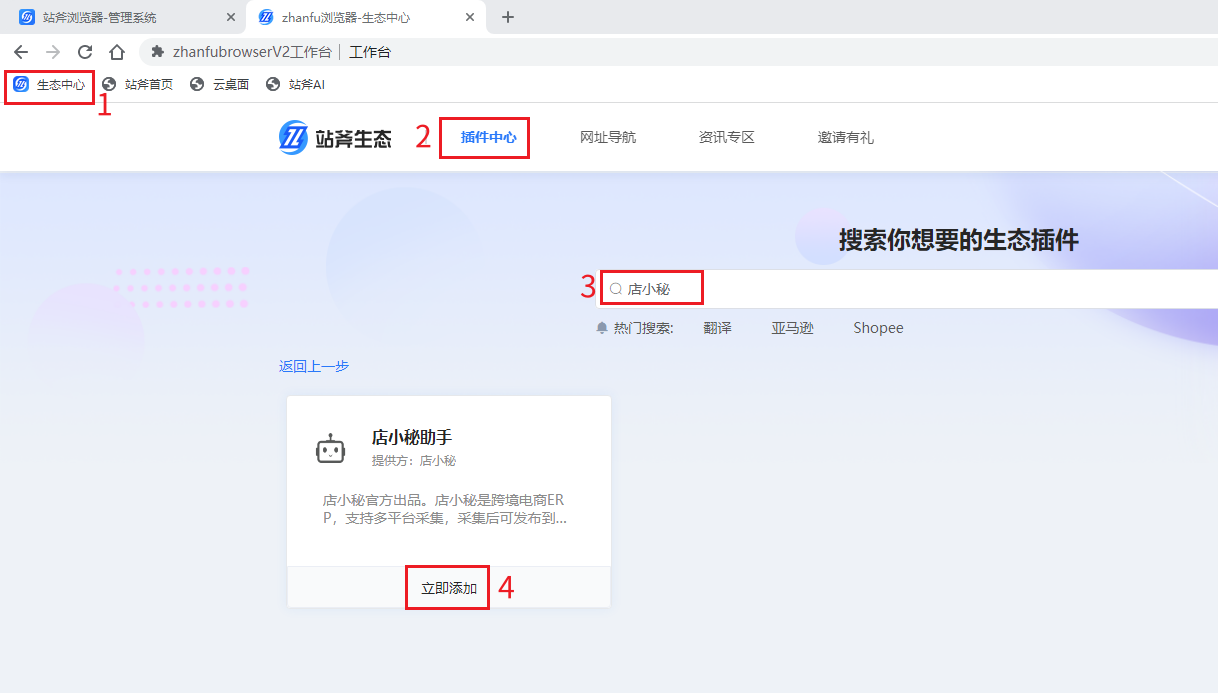
Task: Search the hot keyword 亚马逊
Action: pyautogui.click(x=792, y=328)
